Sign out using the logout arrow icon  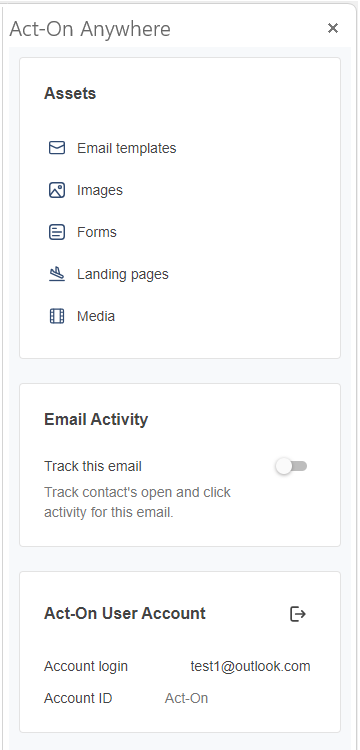click(x=298, y=614)
